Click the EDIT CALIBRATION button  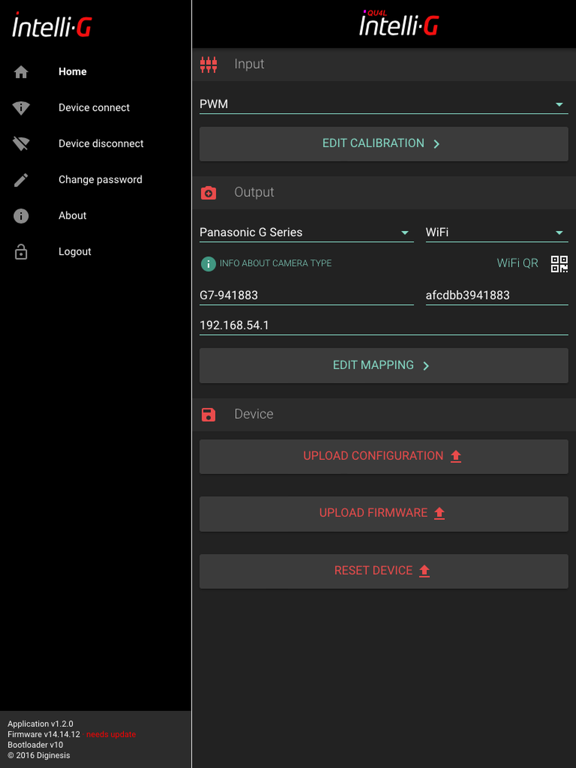click(x=384, y=144)
